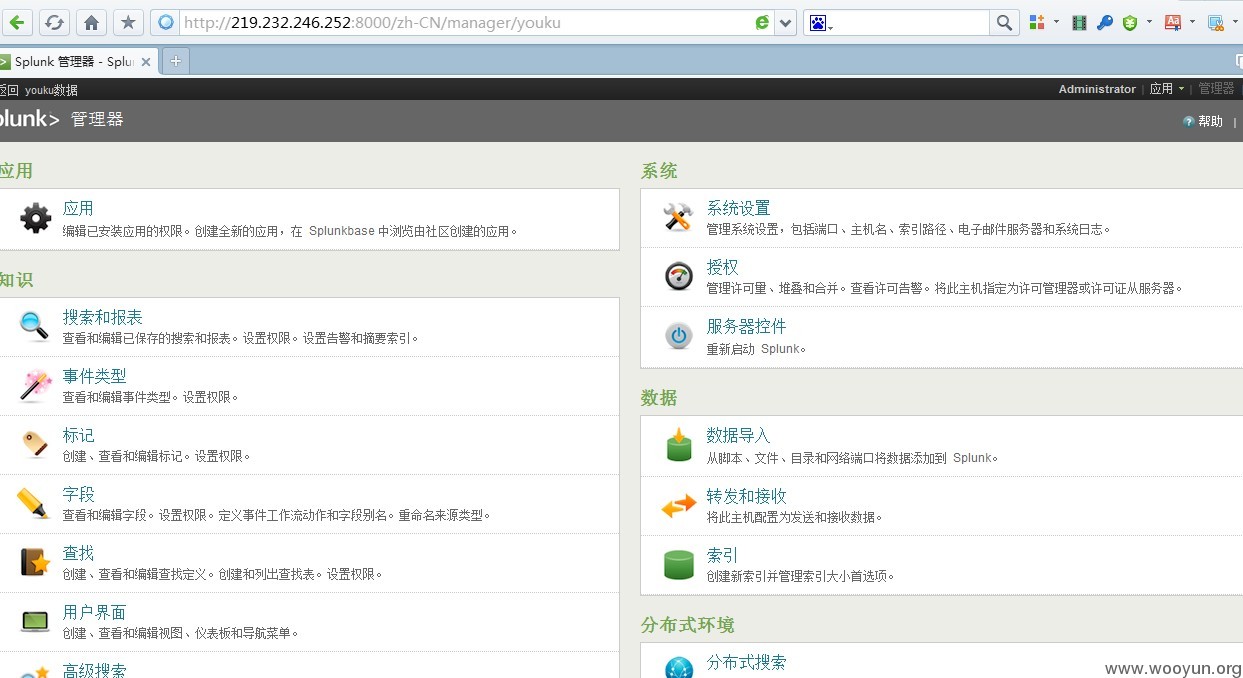Open the 标记 tags link
The image size is (1243, 678).
click(x=78, y=435)
